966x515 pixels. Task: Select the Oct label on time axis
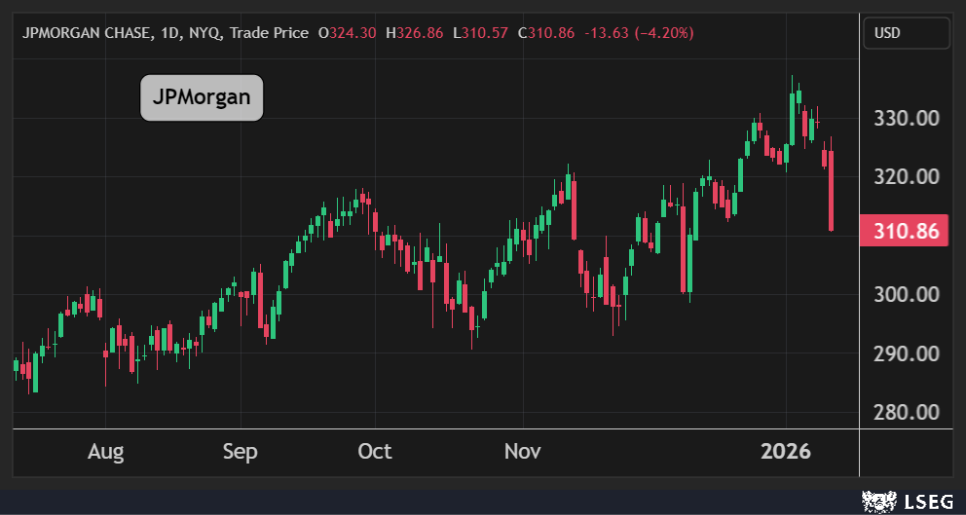pos(375,452)
